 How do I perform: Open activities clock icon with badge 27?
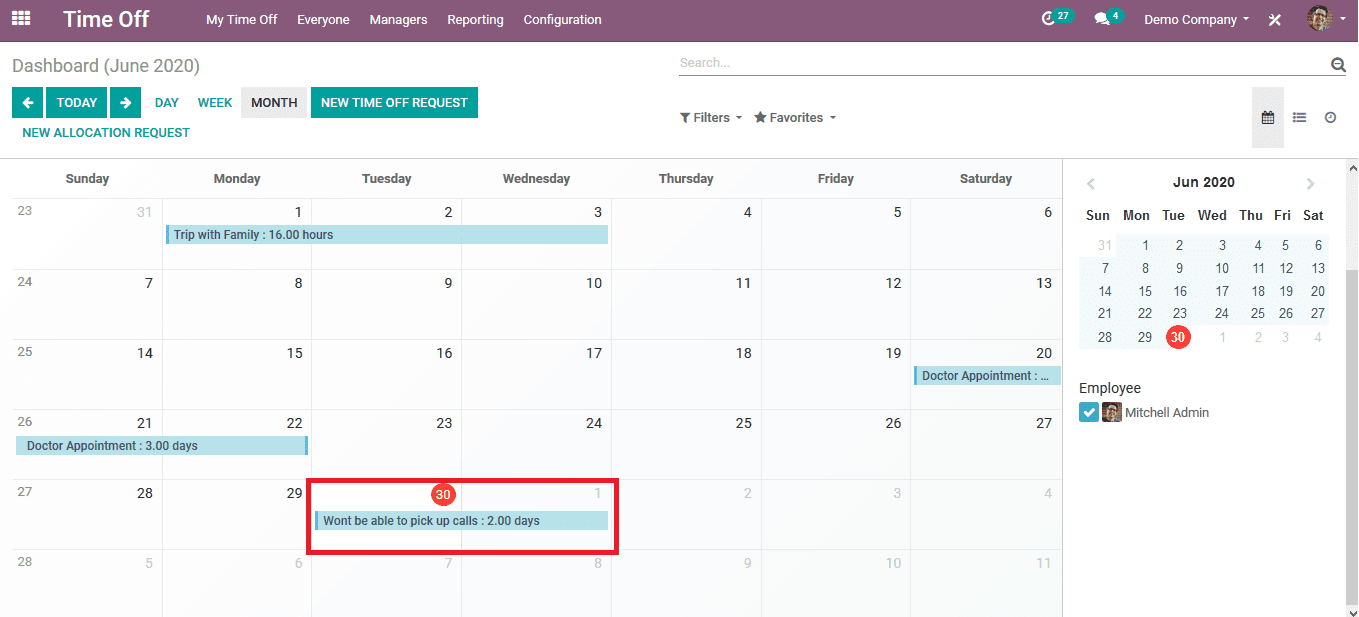1055,19
